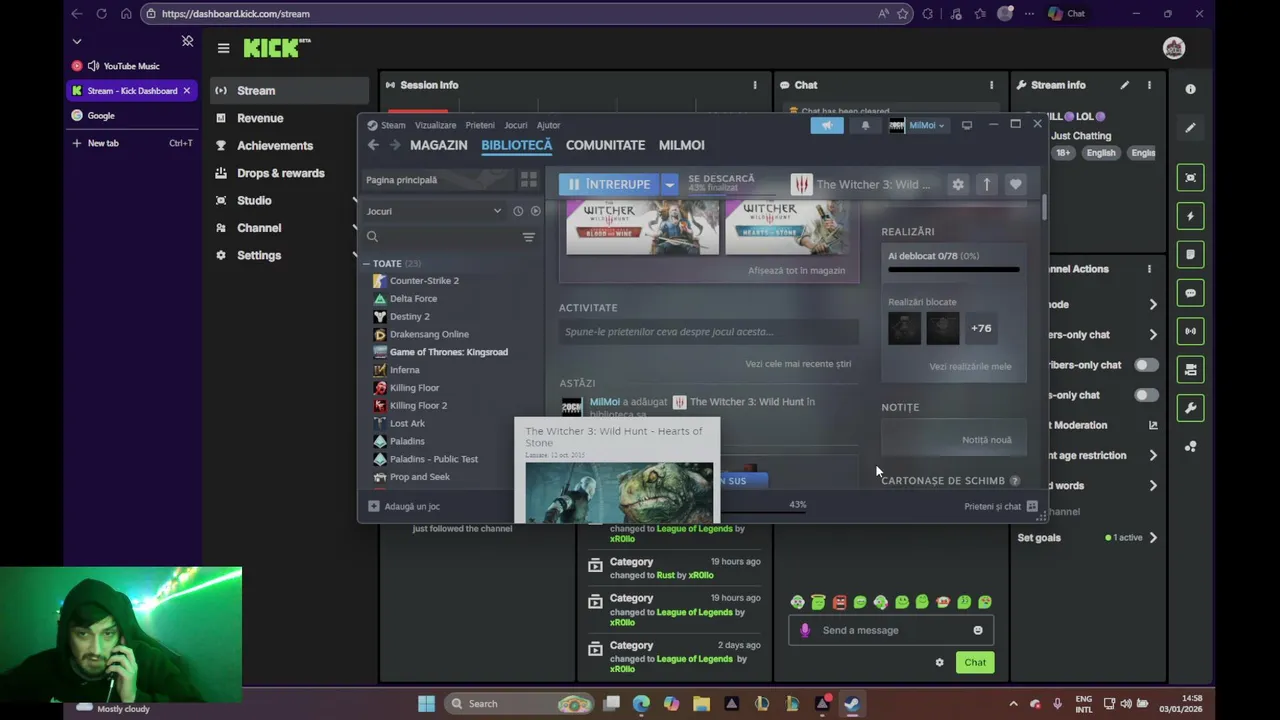Open emoji picker in message box
The height and width of the screenshot is (720, 1280).
pyautogui.click(x=978, y=630)
